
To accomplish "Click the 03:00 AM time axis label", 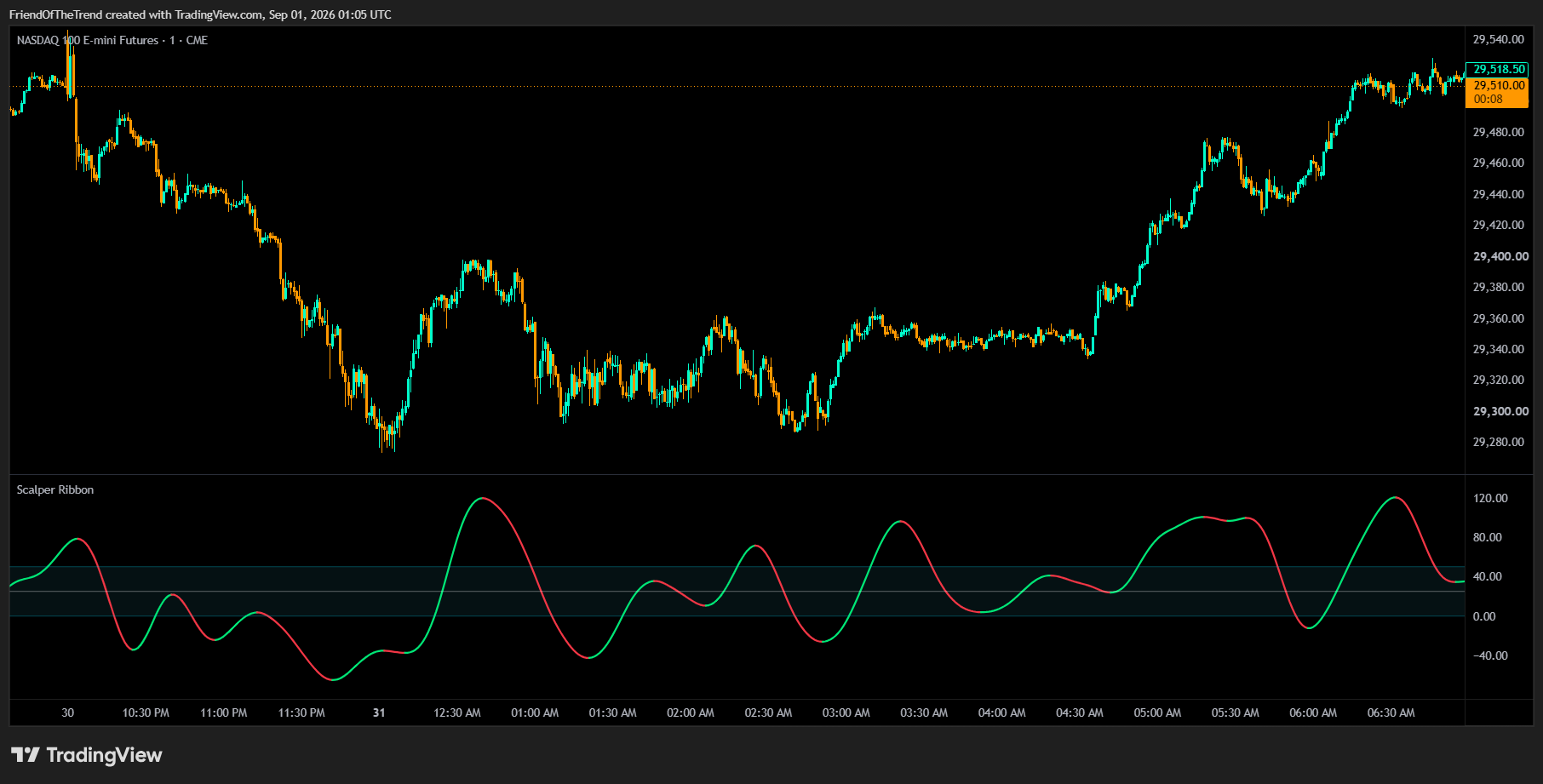I will (x=846, y=712).
